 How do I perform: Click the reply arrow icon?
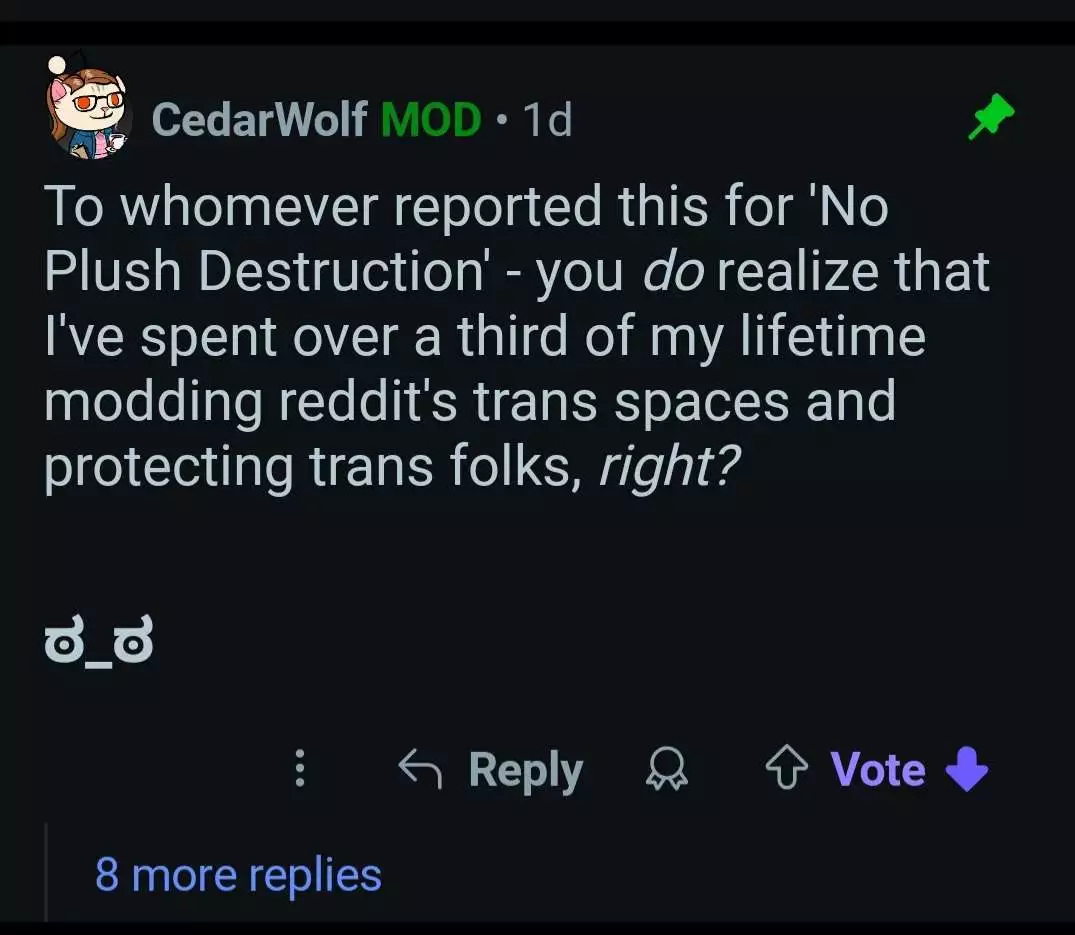click(418, 769)
